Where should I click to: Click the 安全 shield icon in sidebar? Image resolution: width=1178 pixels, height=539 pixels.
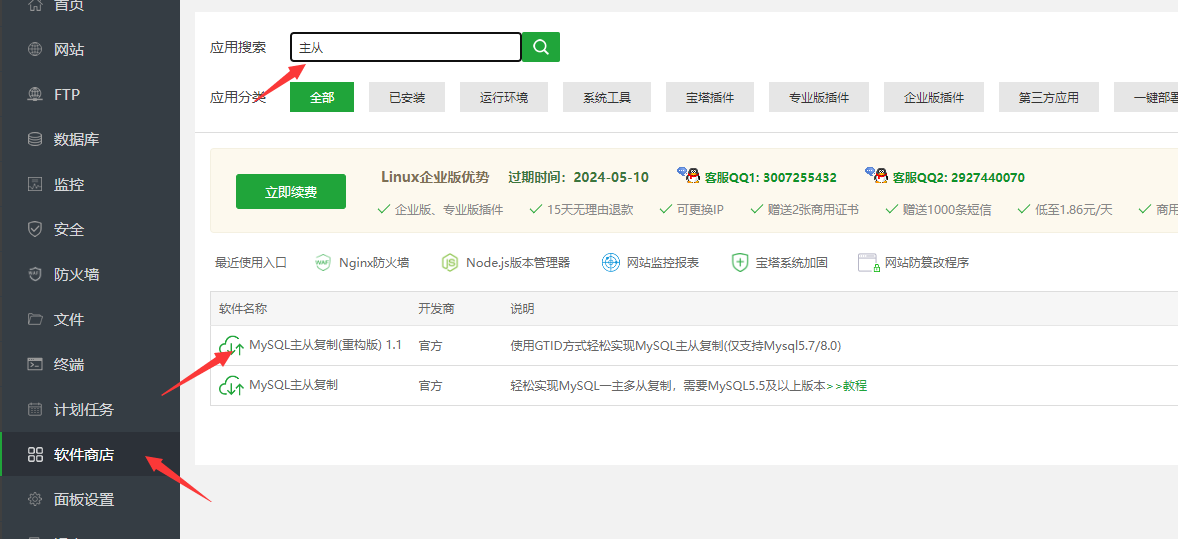click(x=35, y=229)
